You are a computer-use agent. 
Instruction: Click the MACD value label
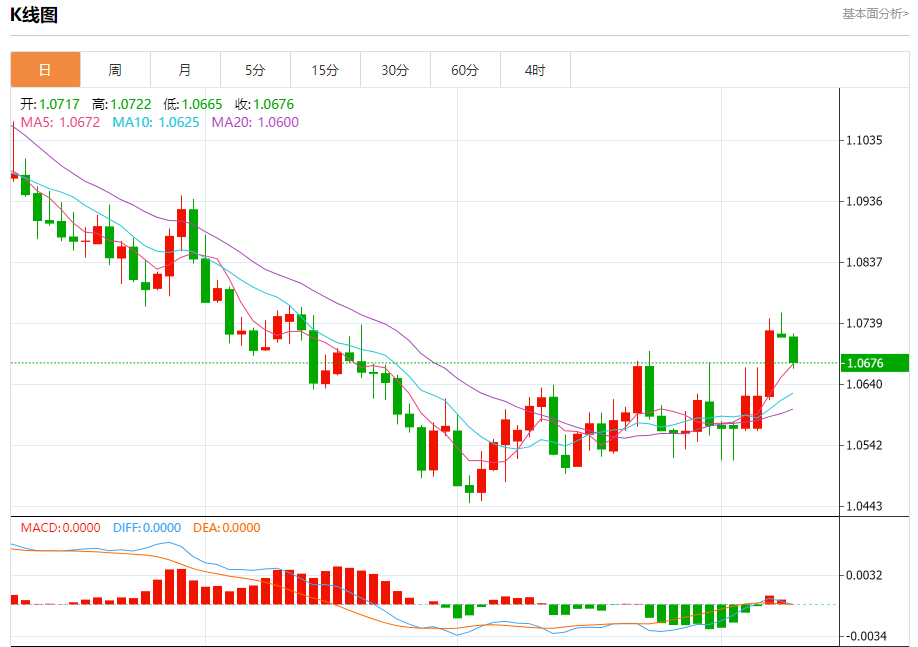pyautogui.click(x=60, y=528)
